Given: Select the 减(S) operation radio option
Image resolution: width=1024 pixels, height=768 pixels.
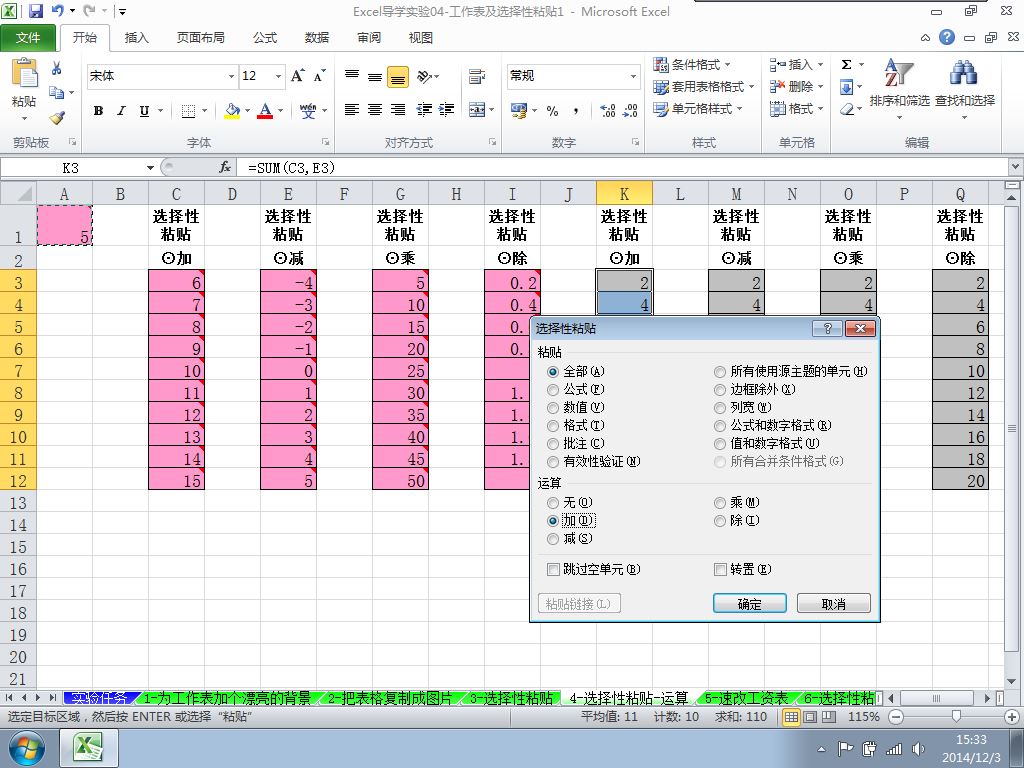Looking at the screenshot, I should click(x=553, y=539).
